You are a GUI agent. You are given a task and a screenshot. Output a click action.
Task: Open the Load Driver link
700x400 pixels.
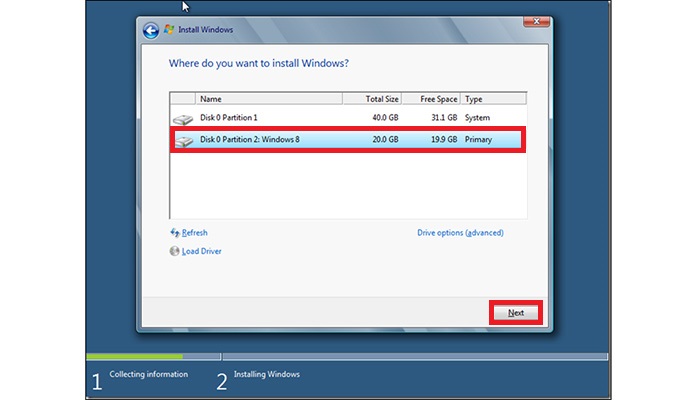click(x=201, y=251)
